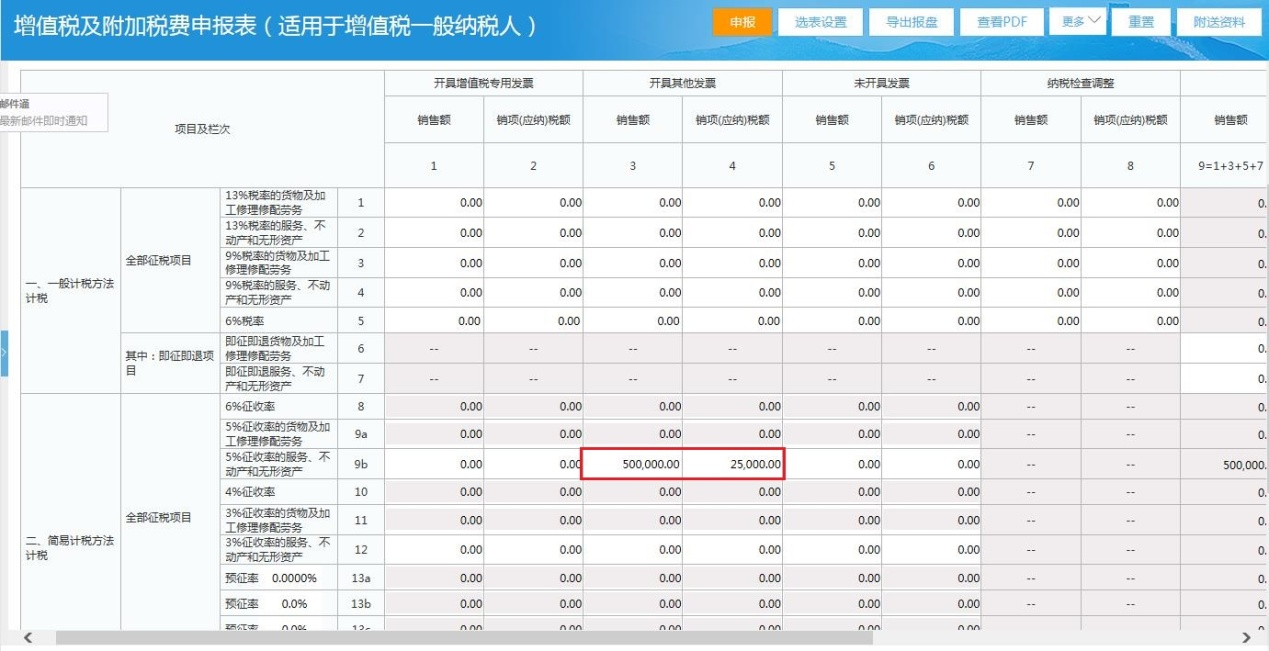Expand the collapsed left side panel arrow
1269x651 pixels.
[x=4, y=352]
